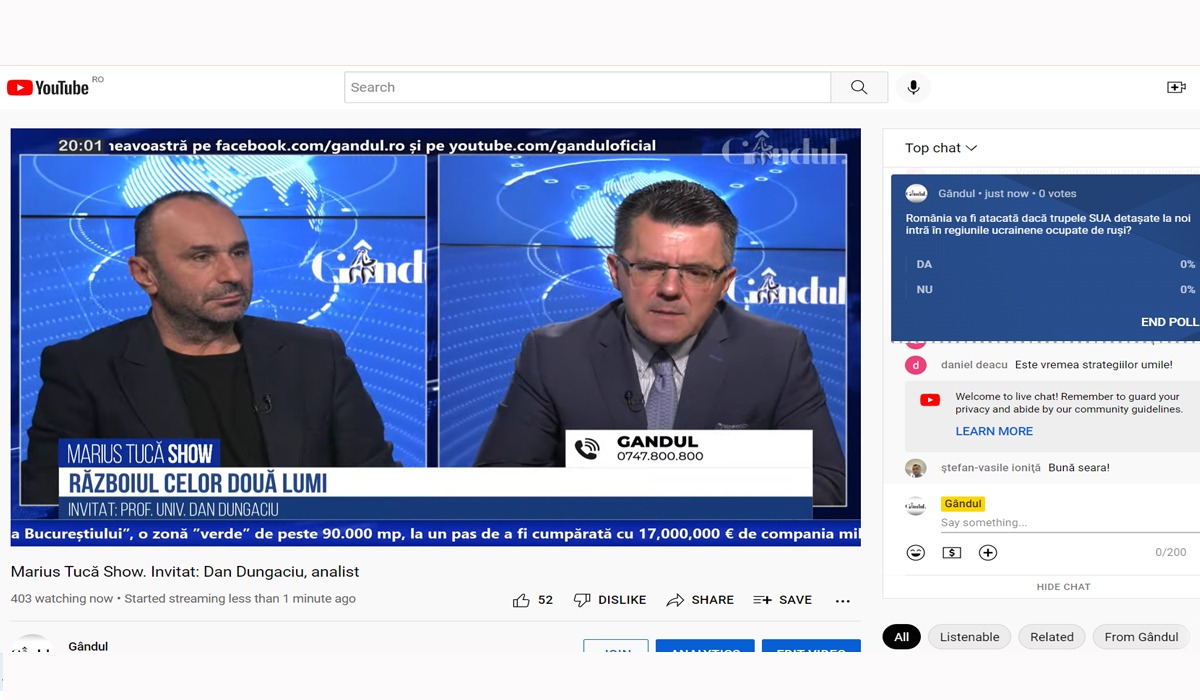Save video to playlist icon
This screenshot has height=700, width=1200.
pyautogui.click(x=762, y=600)
